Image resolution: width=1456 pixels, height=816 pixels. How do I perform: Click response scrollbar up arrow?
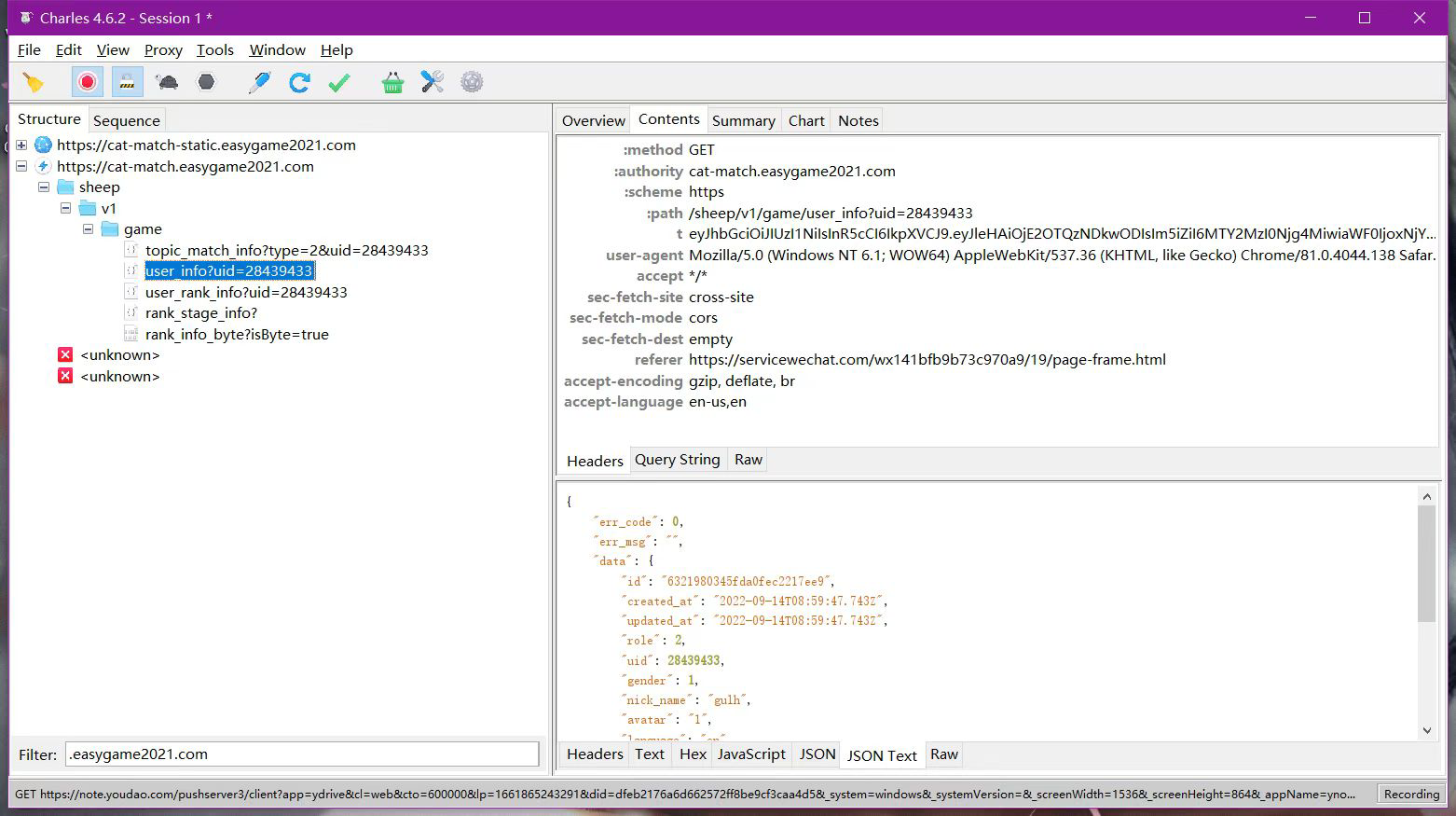(x=1426, y=496)
